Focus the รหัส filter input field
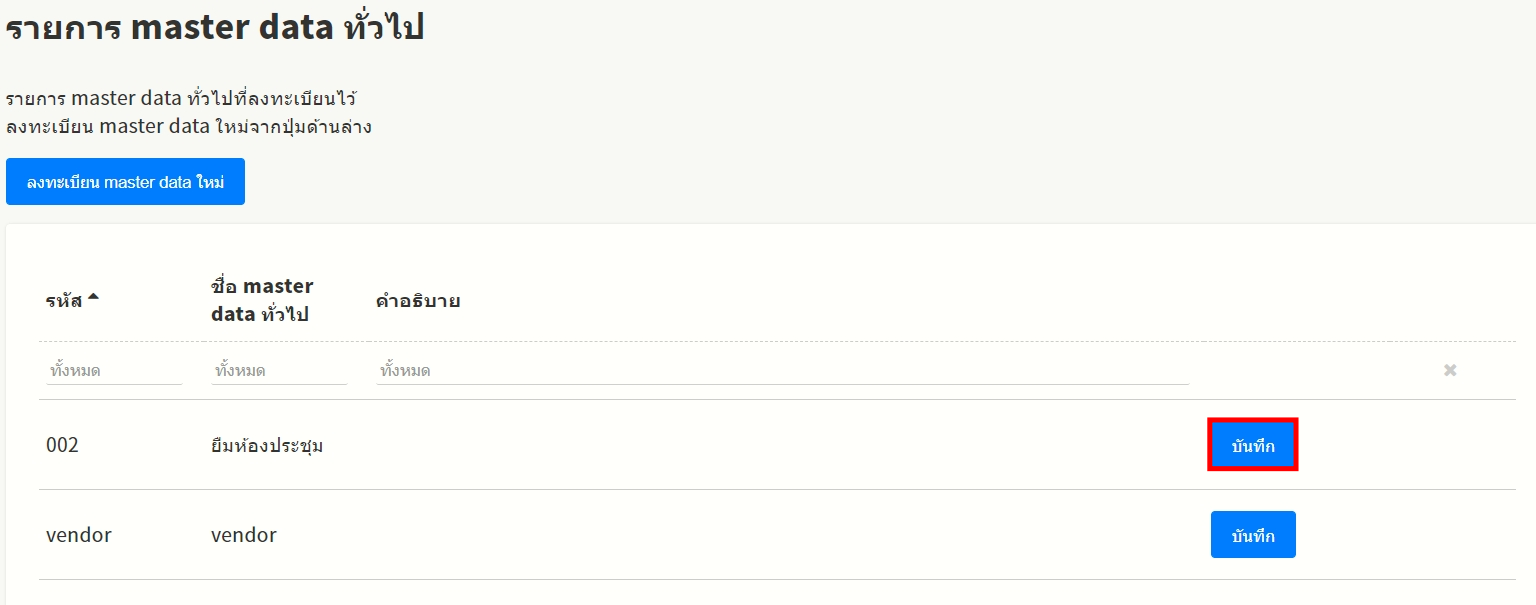 (x=113, y=371)
